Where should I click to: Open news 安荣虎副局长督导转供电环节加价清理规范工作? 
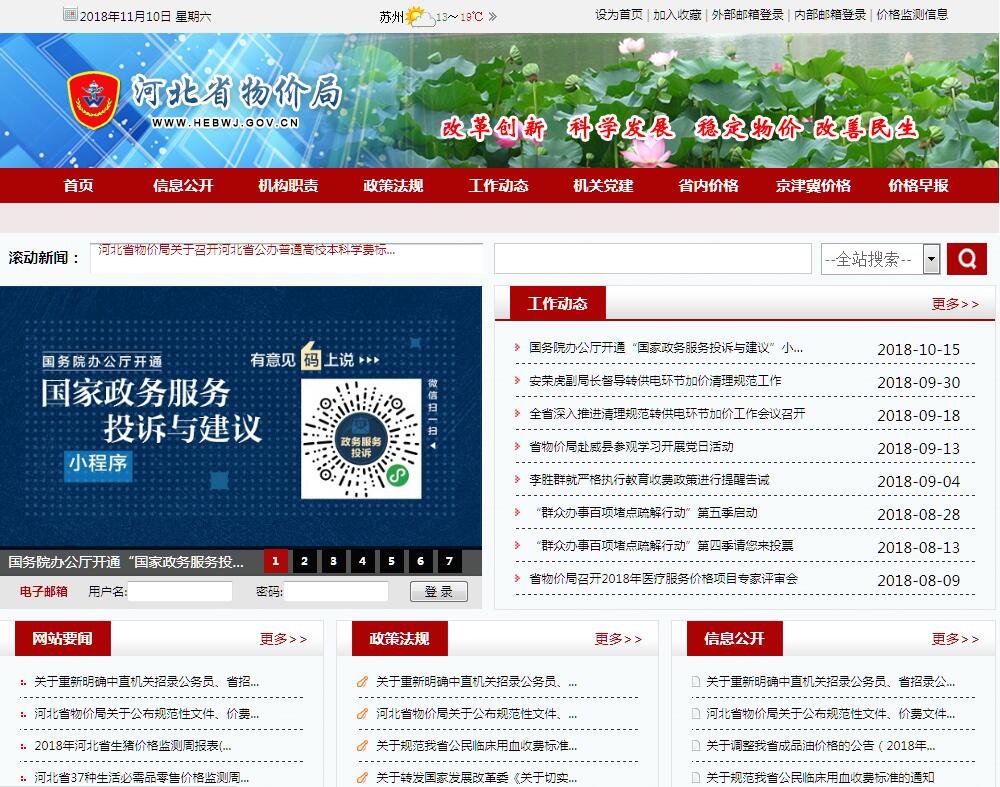(655, 381)
